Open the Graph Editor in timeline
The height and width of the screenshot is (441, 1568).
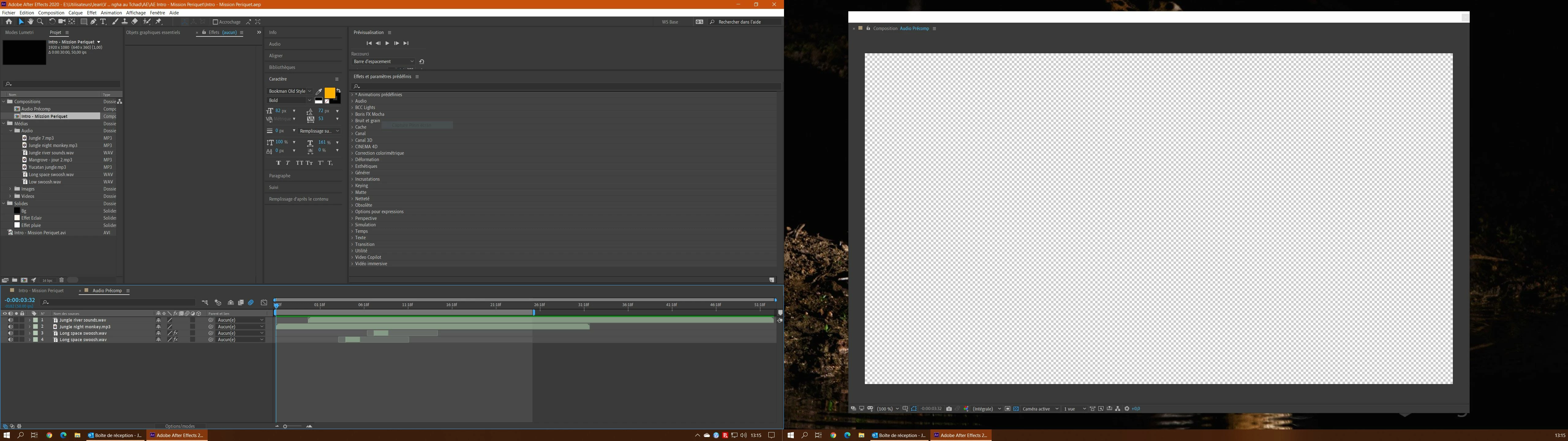pos(264,303)
